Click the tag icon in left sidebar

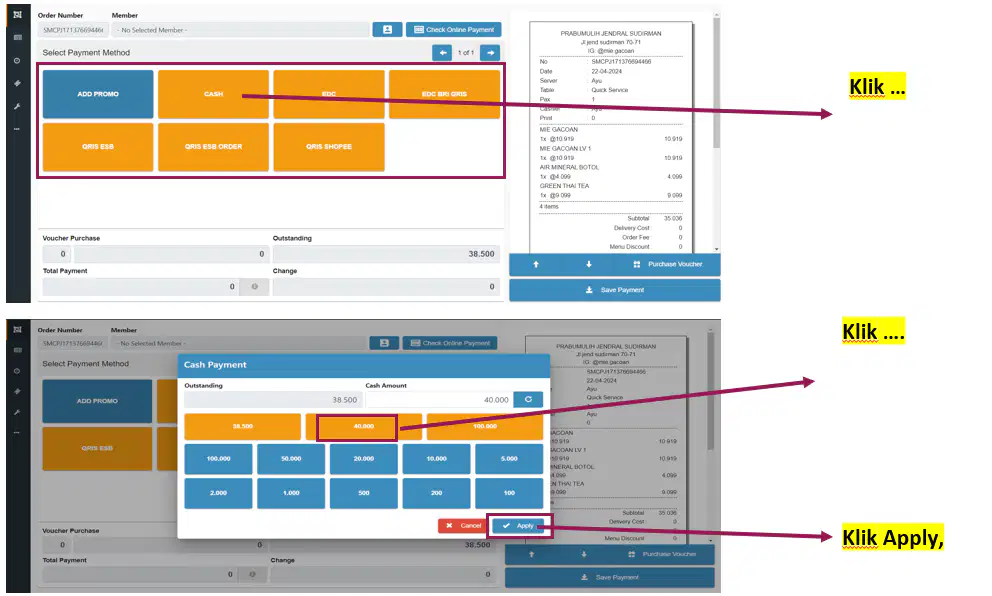point(17,84)
